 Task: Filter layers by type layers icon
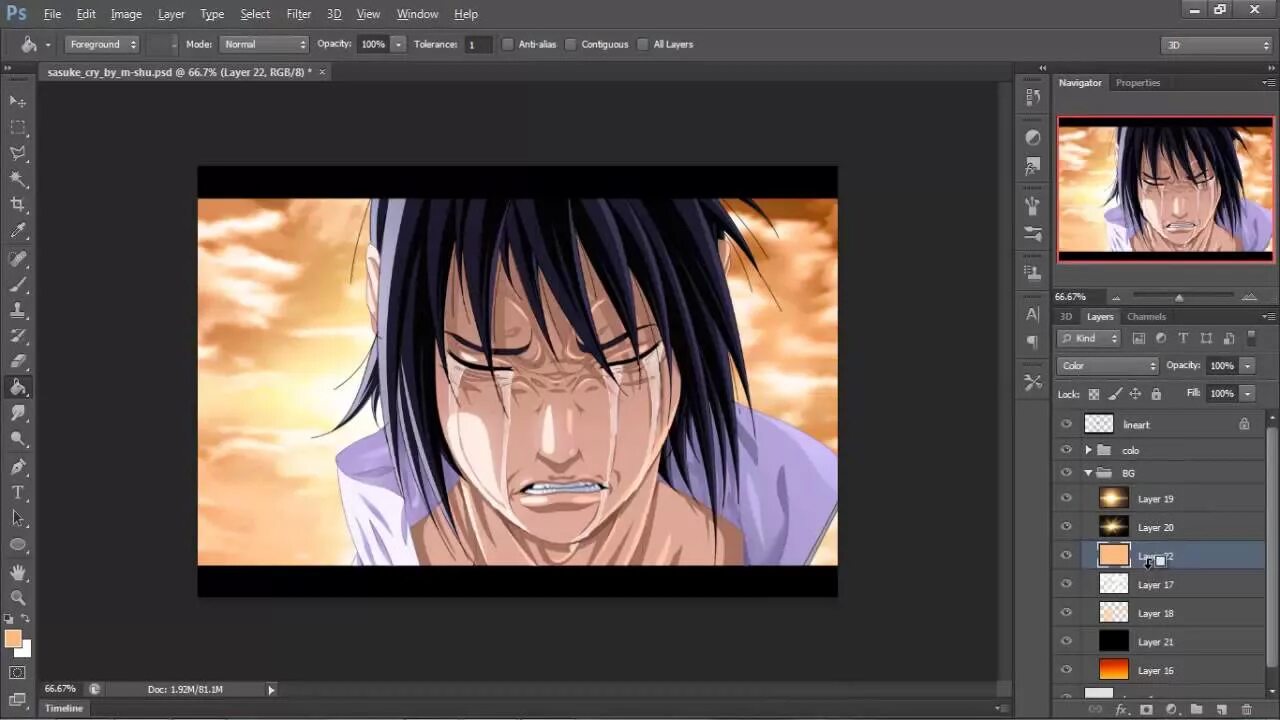tap(1183, 339)
